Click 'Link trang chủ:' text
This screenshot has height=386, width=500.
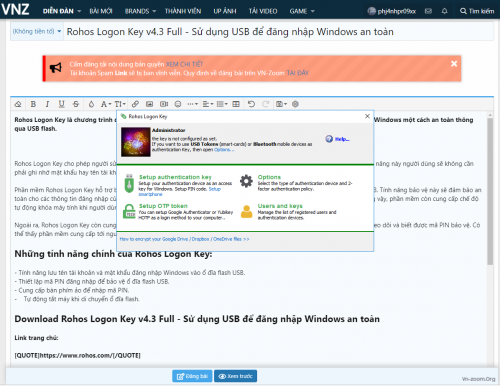click(x=36, y=338)
